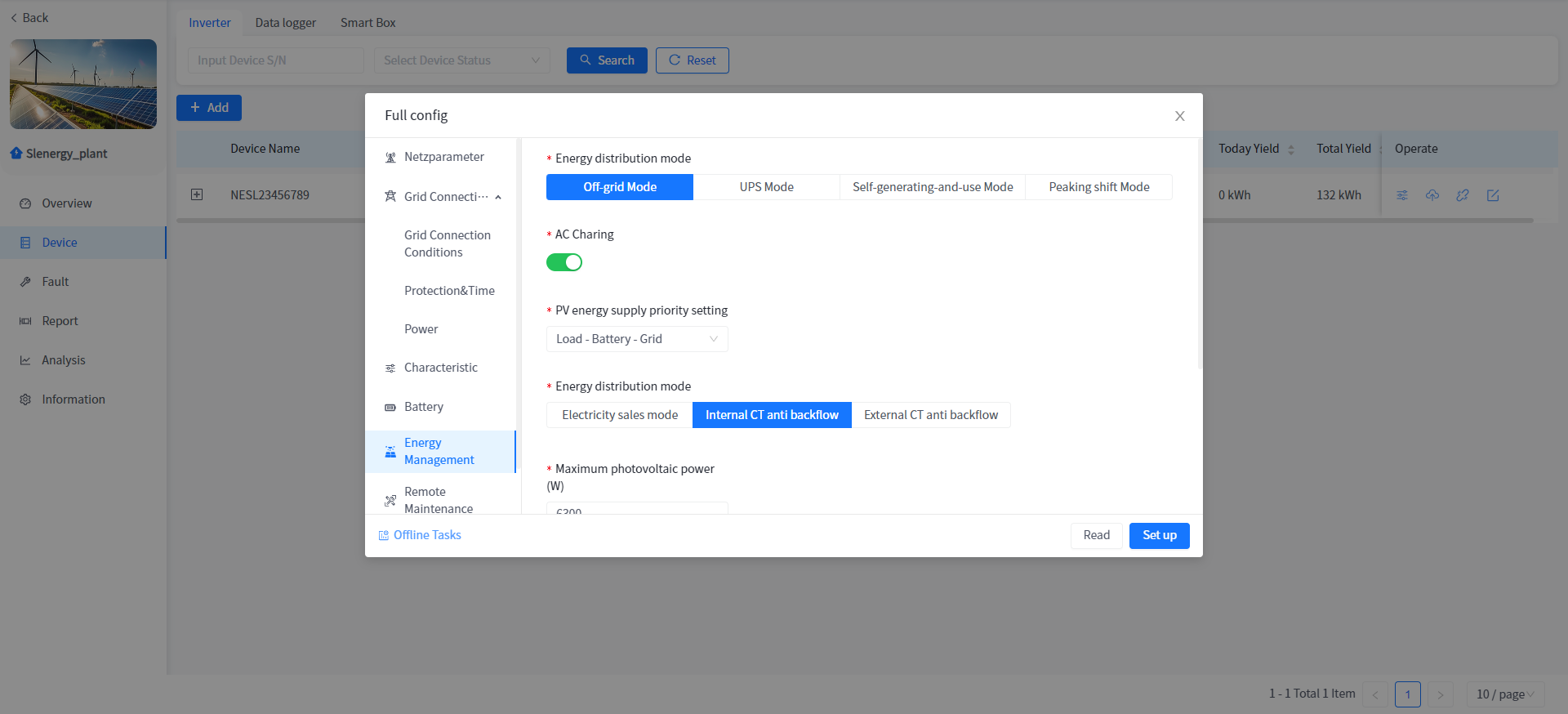
Task: Collapse the Grid Connection menu section
Action: pyautogui.click(x=498, y=197)
